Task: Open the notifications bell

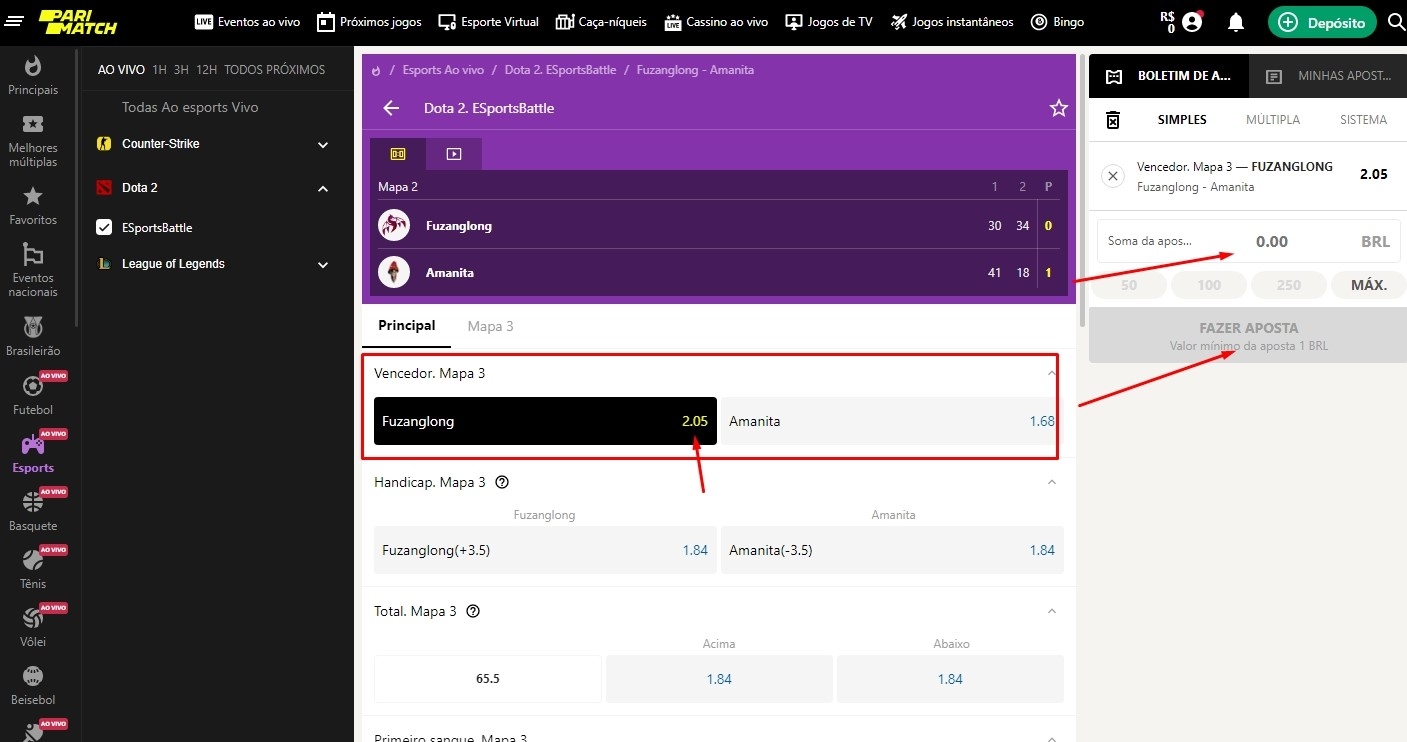Action: 1236,22
